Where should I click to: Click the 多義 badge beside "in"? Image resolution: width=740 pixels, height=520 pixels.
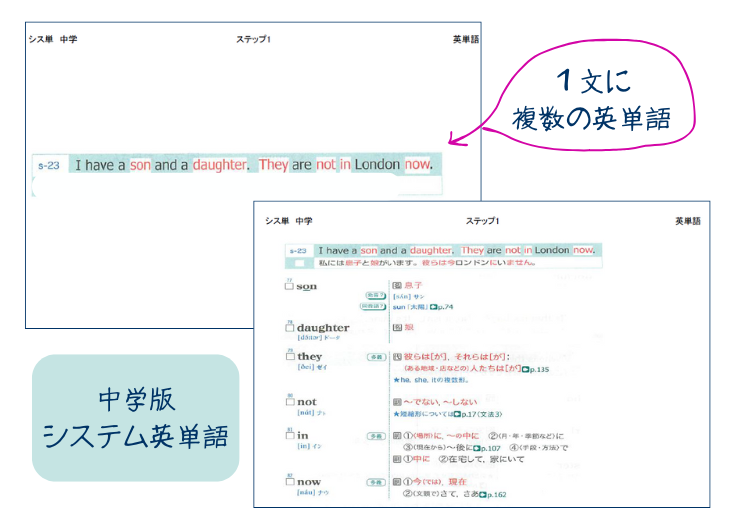tap(376, 436)
